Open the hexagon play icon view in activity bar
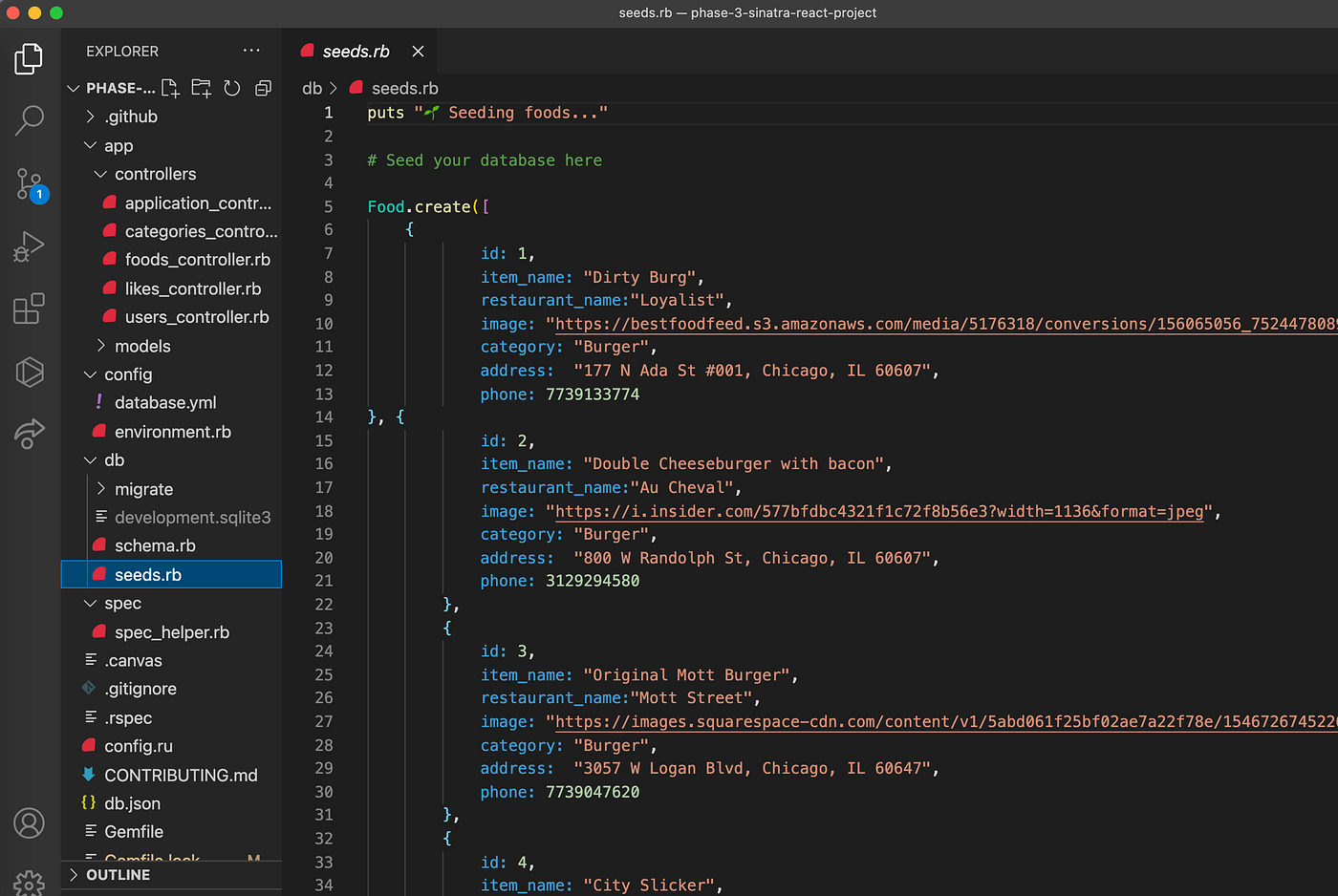 click(30, 372)
